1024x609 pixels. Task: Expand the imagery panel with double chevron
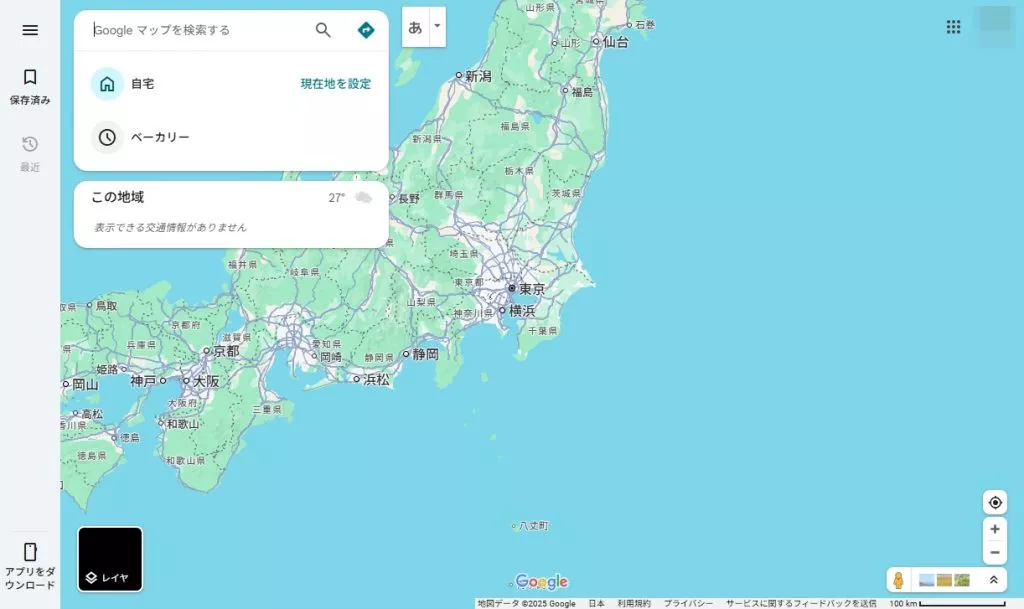pyautogui.click(x=993, y=580)
